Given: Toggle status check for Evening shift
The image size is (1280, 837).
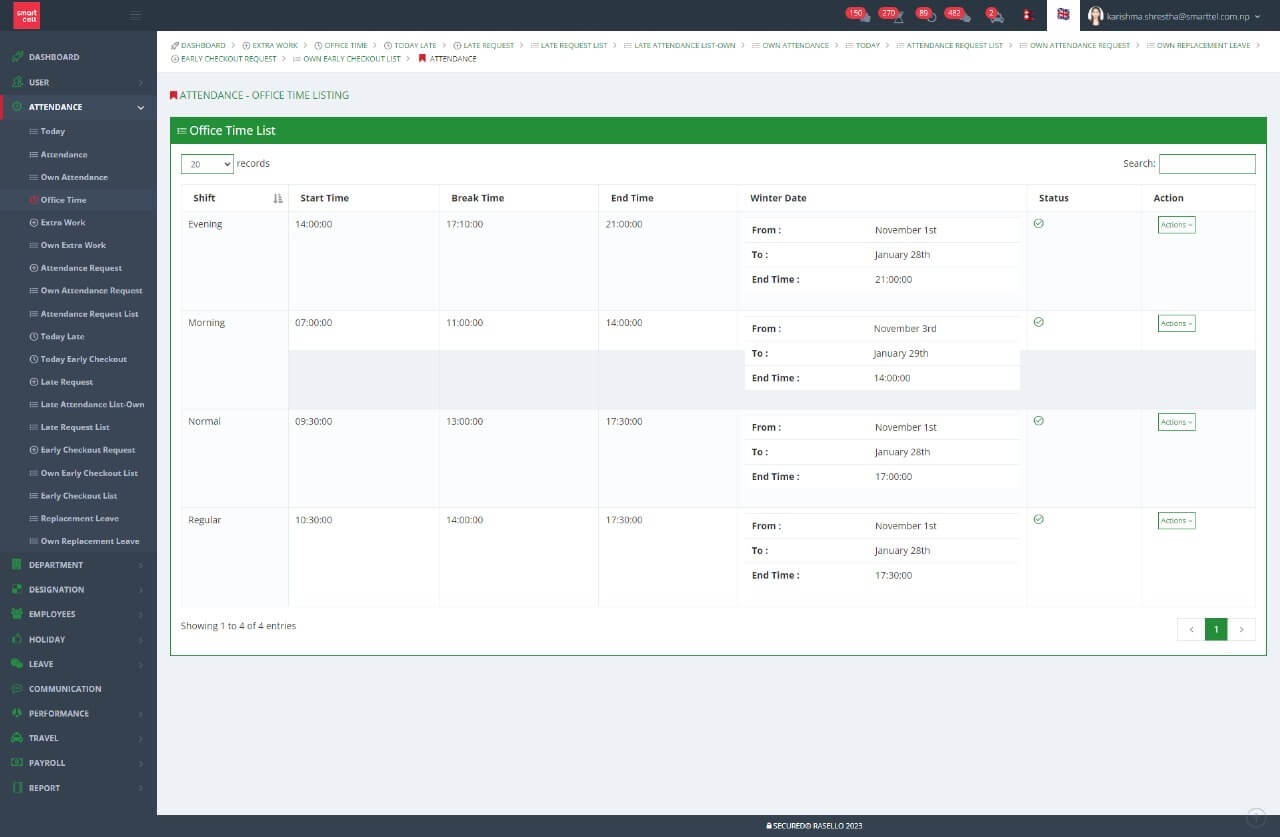Looking at the screenshot, I should click(1038, 224).
